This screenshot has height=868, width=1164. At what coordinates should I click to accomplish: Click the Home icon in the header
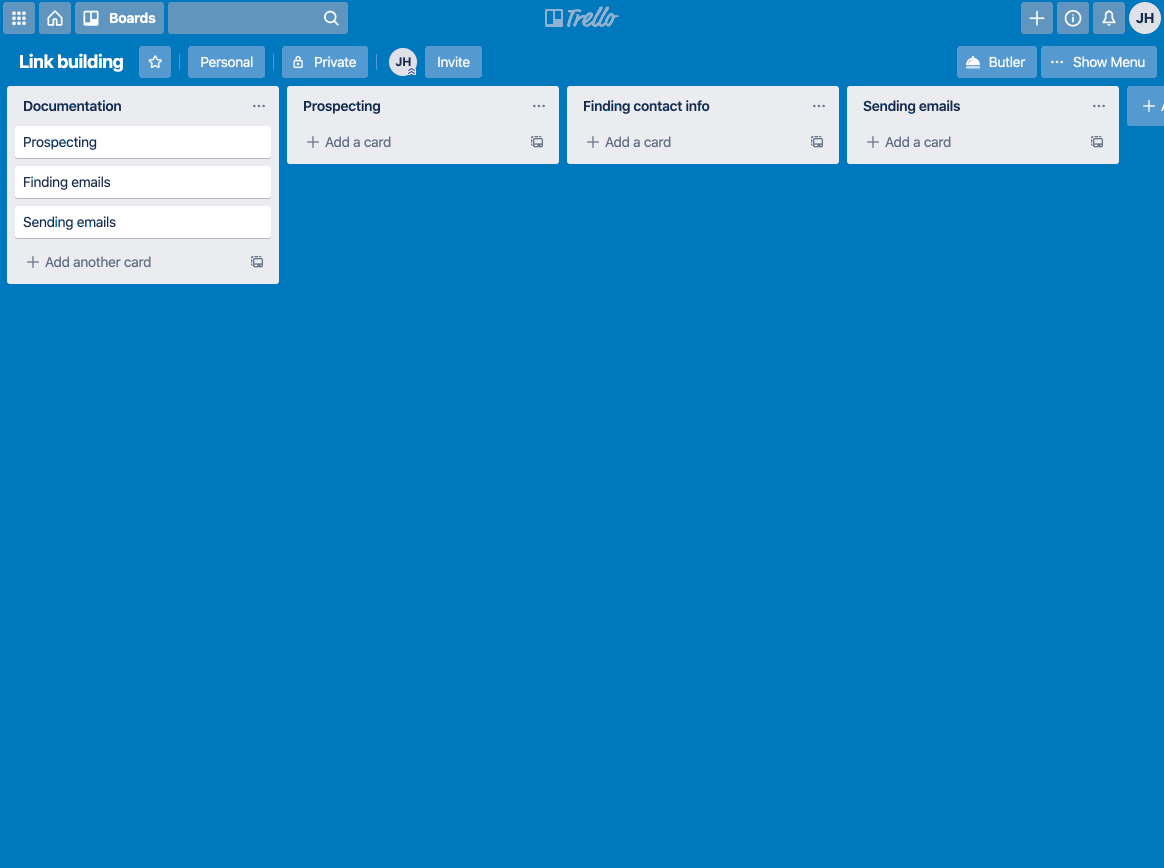click(x=54, y=17)
